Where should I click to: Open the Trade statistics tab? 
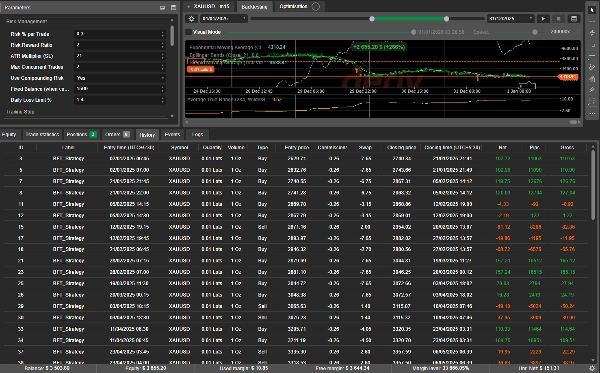[42, 134]
